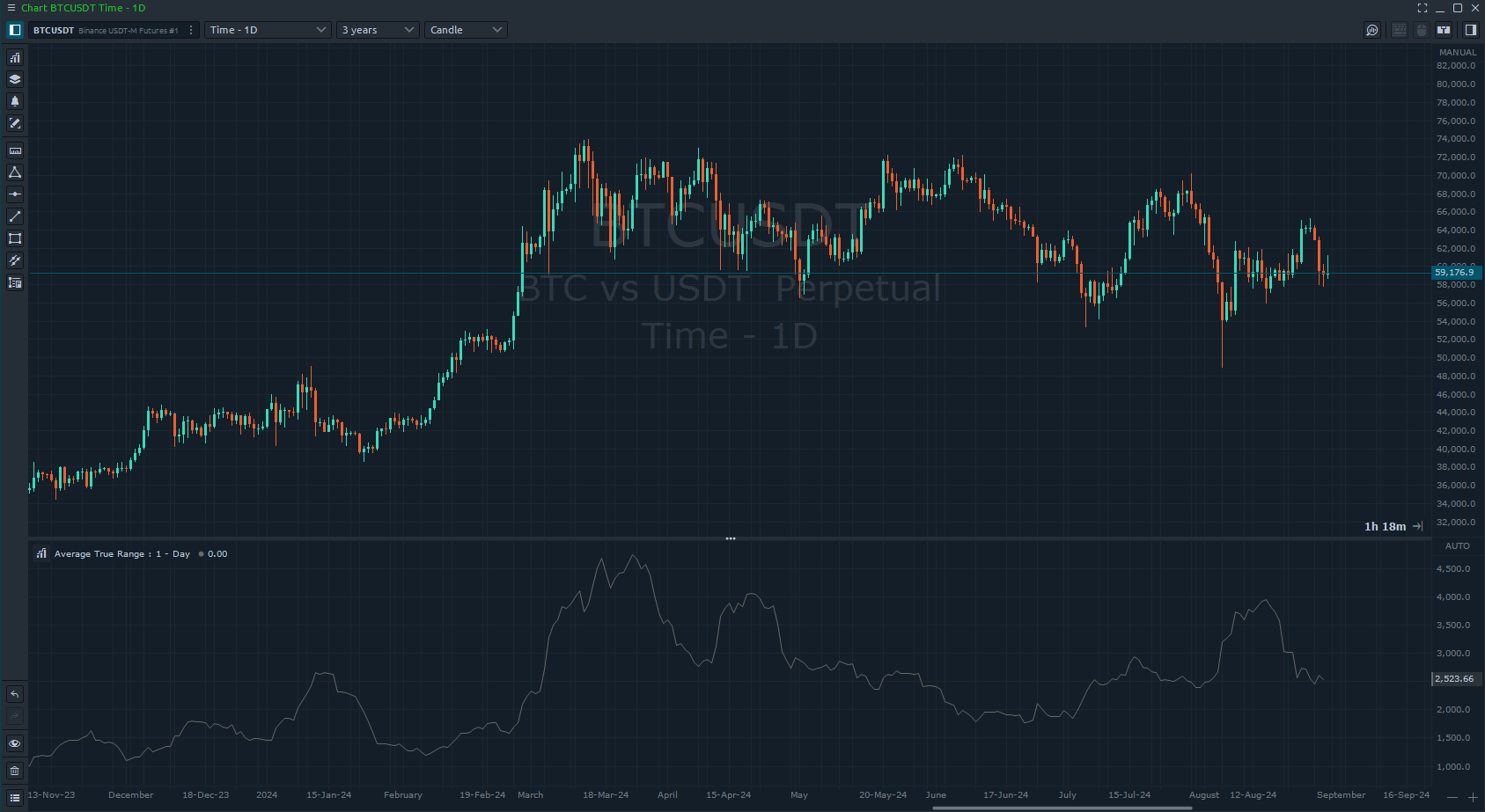Click the greyed-out redo arrow
Viewport: 1485px width, 812px height.
pyautogui.click(x=15, y=716)
